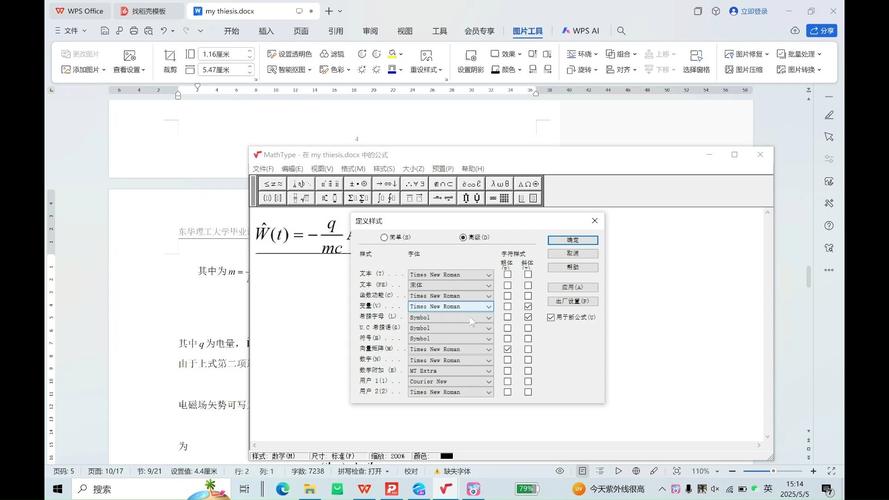The image size is (889, 500).
Task: Open MathType arrow symbols palette
Action: 386,184
